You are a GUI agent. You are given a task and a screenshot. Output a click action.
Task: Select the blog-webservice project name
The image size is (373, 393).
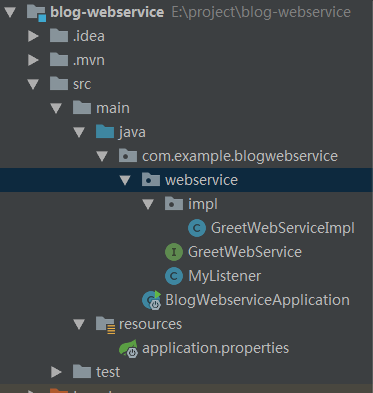pos(107,12)
